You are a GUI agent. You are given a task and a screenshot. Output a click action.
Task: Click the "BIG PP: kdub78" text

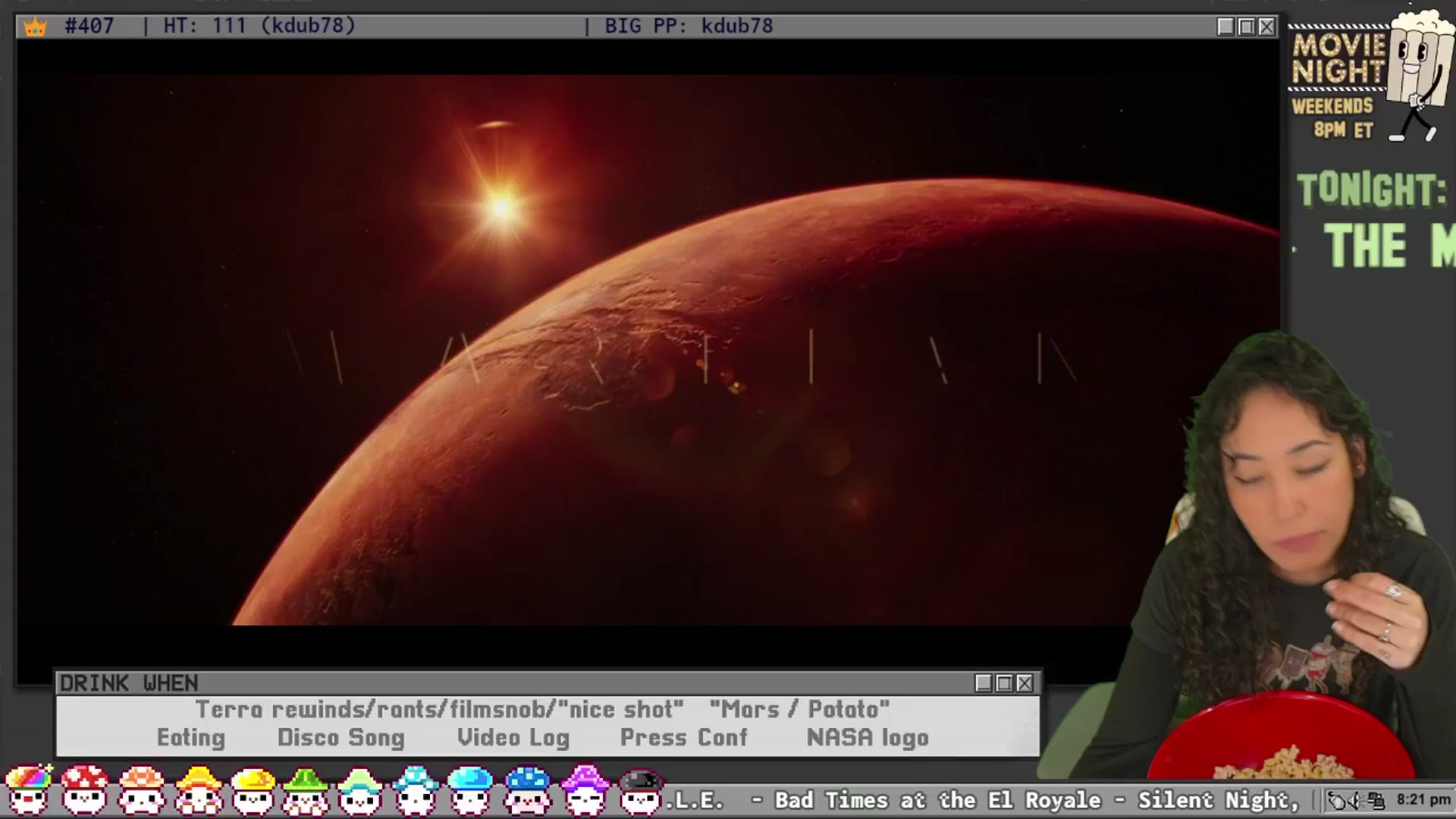pyautogui.click(x=689, y=26)
